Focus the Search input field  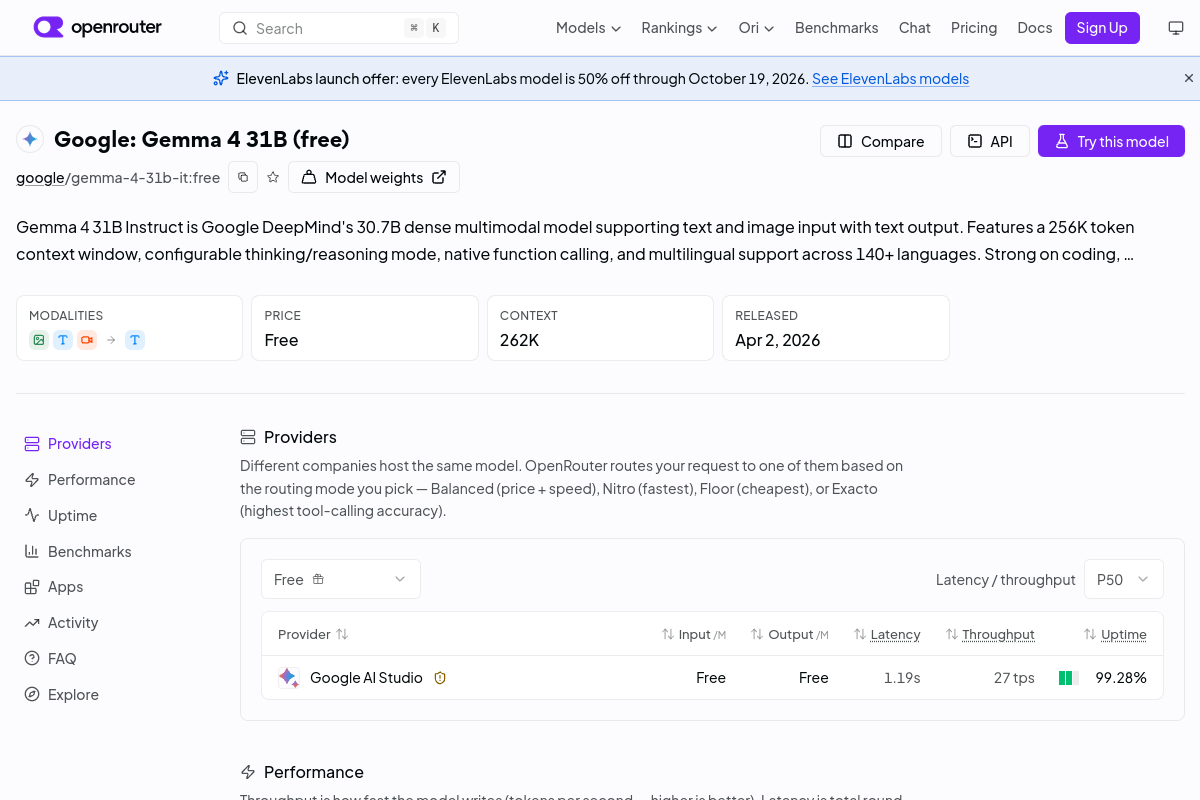339,28
